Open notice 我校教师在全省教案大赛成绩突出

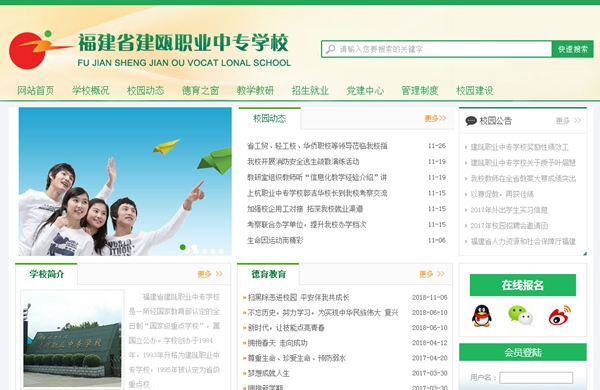(523, 178)
